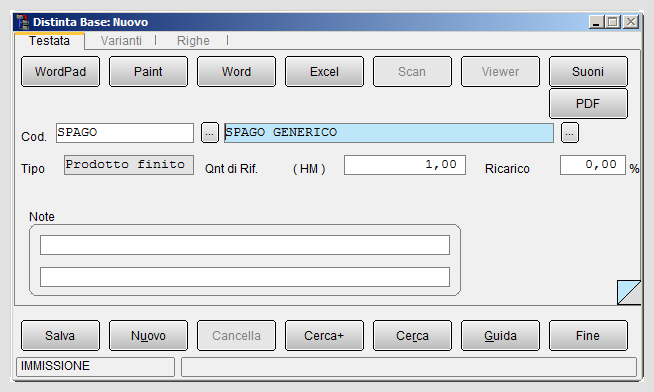Close the Distinta Base window
Viewport: 654px width, 392px height.
(631, 22)
